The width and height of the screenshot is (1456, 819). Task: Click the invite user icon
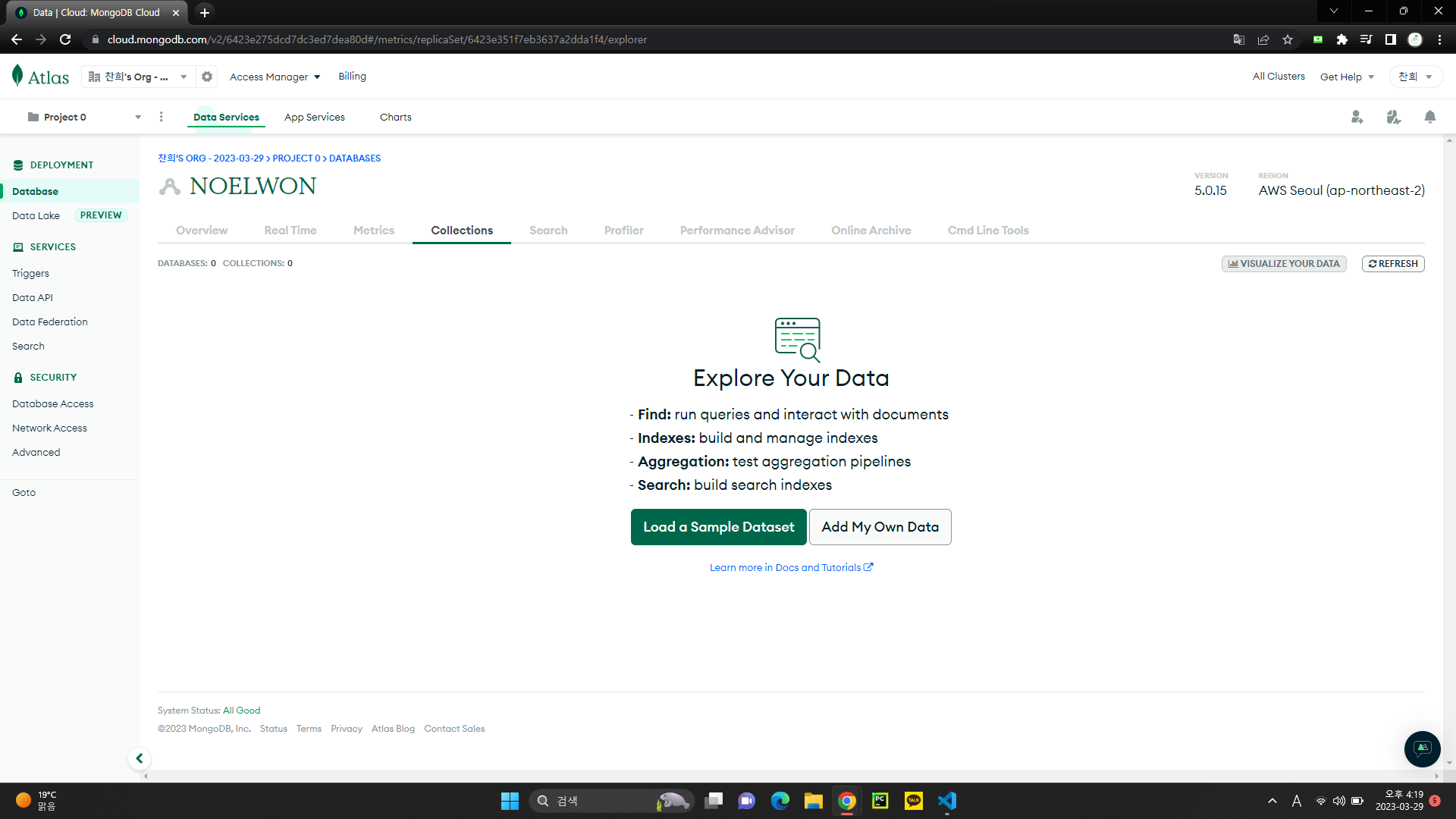point(1357,117)
